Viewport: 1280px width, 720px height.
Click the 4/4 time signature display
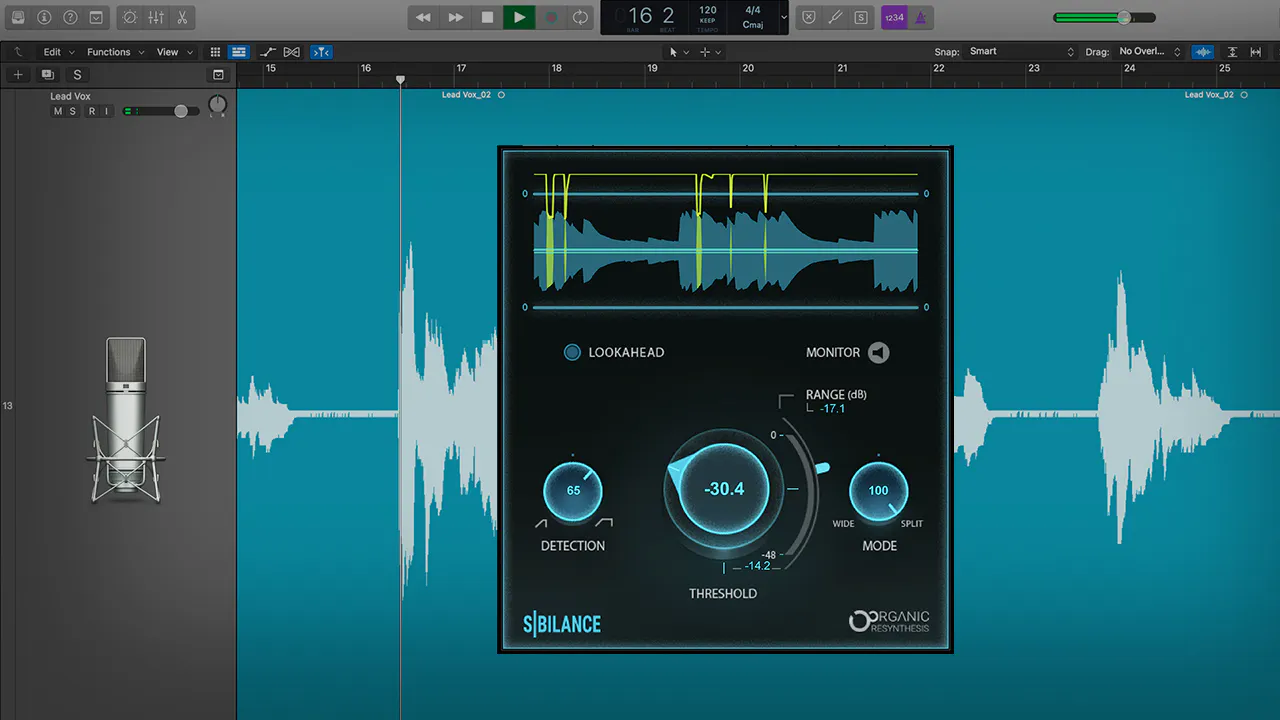coord(753,10)
